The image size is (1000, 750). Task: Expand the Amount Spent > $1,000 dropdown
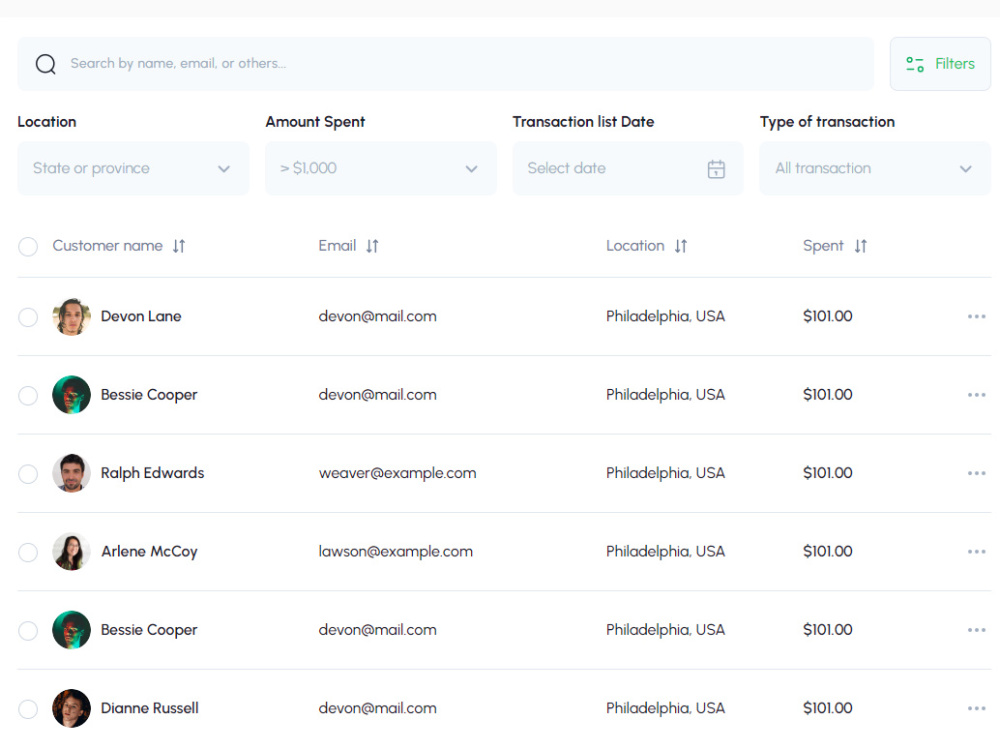[x=381, y=168]
